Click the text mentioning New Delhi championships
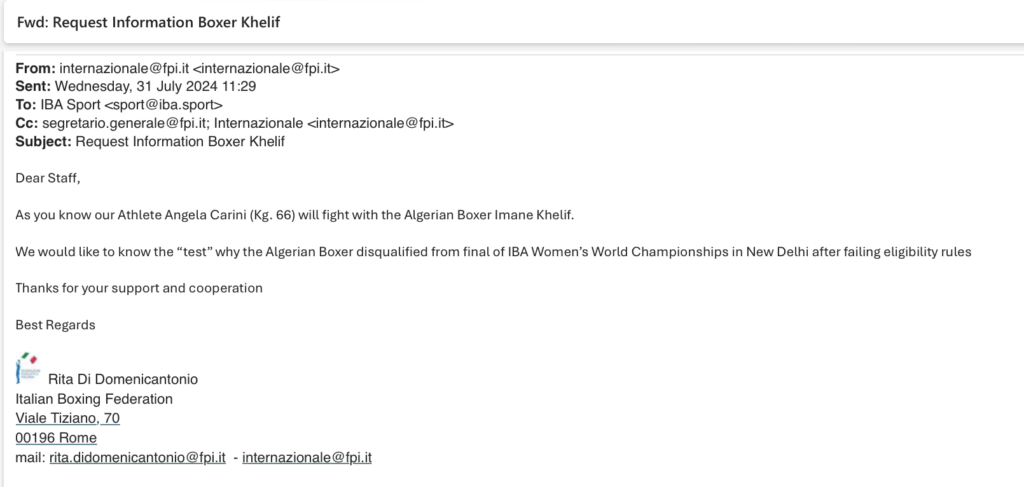 coord(493,251)
